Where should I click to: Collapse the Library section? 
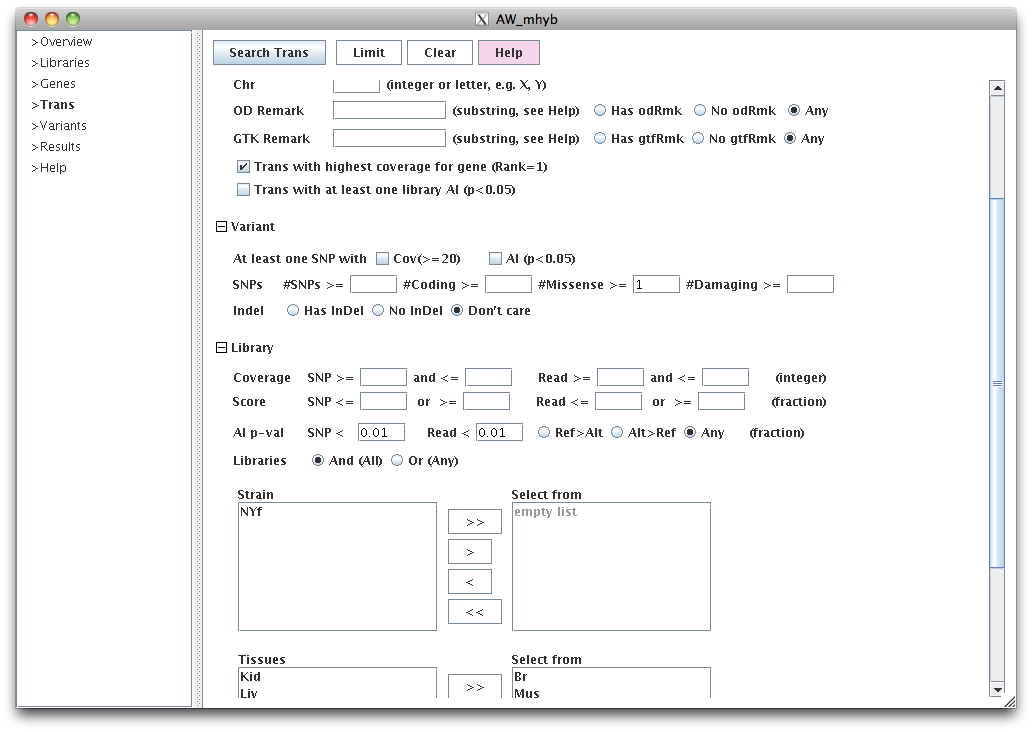point(222,348)
